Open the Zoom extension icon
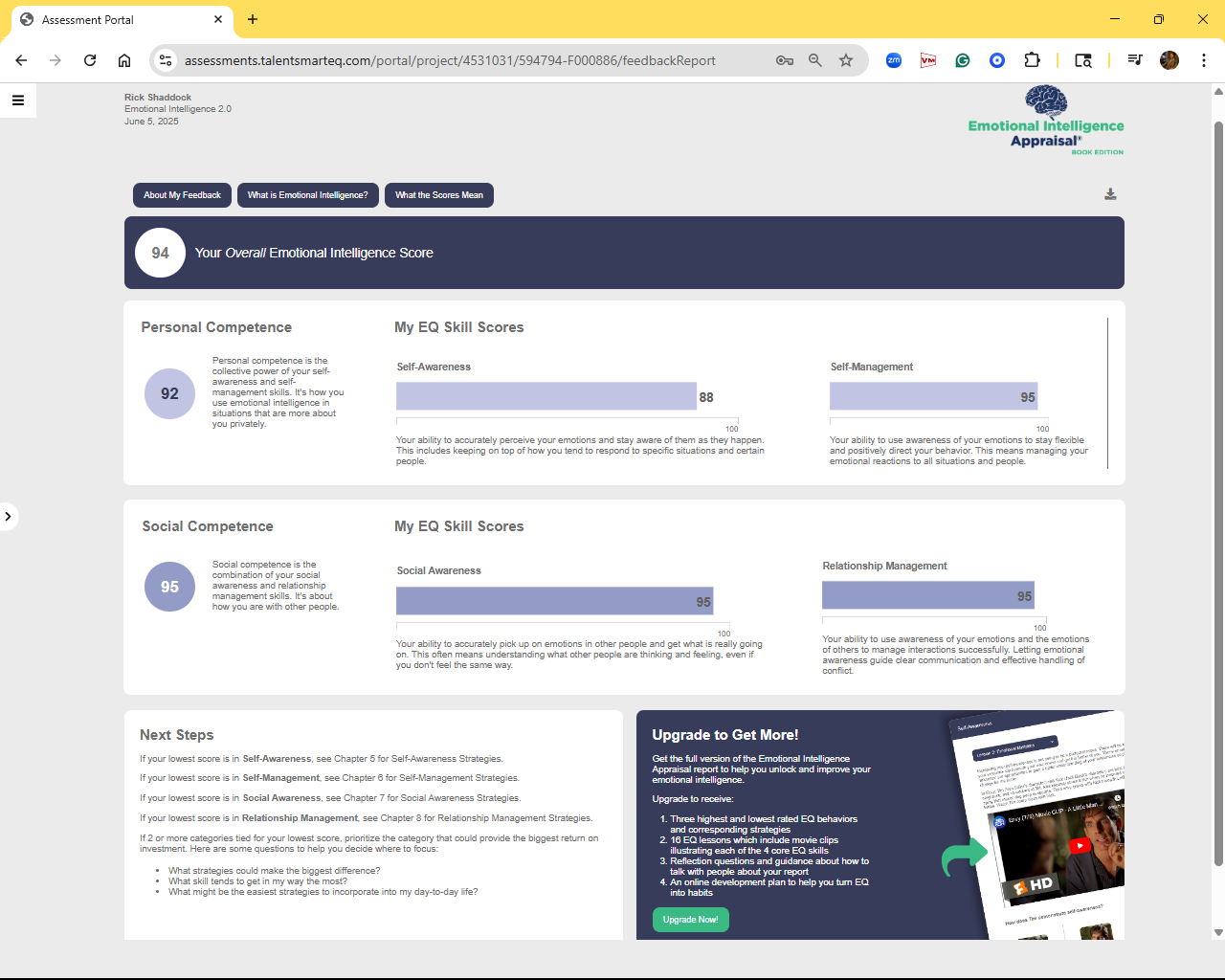 tap(894, 60)
